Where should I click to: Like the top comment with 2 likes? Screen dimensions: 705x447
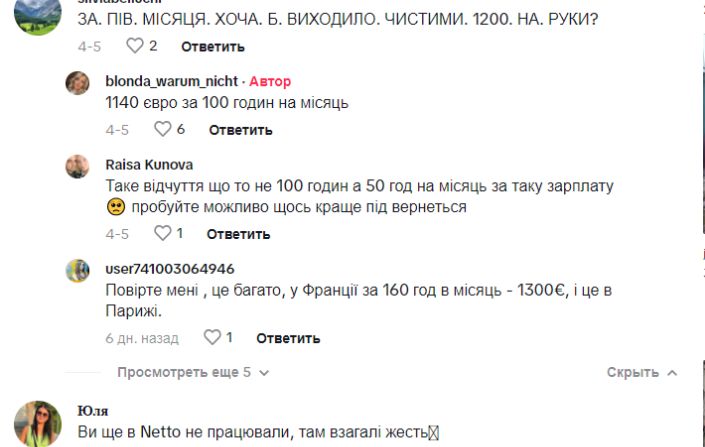tap(135, 46)
